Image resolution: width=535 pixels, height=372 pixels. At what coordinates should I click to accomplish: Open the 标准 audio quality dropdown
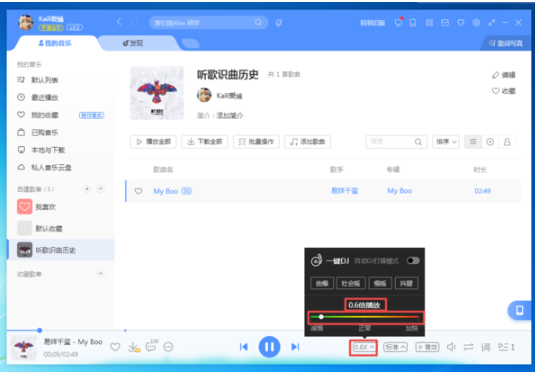(395, 347)
